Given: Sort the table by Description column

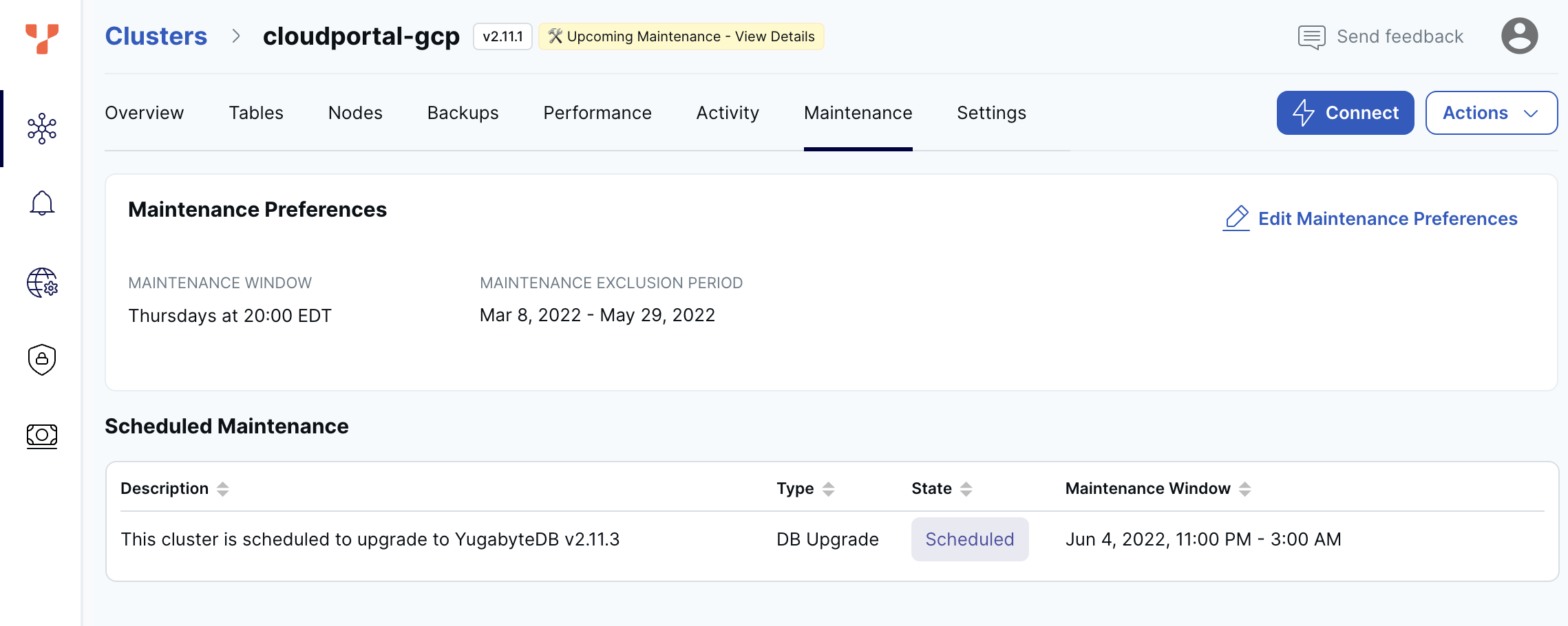Looking at the screenshot, I should pos(222,488).
